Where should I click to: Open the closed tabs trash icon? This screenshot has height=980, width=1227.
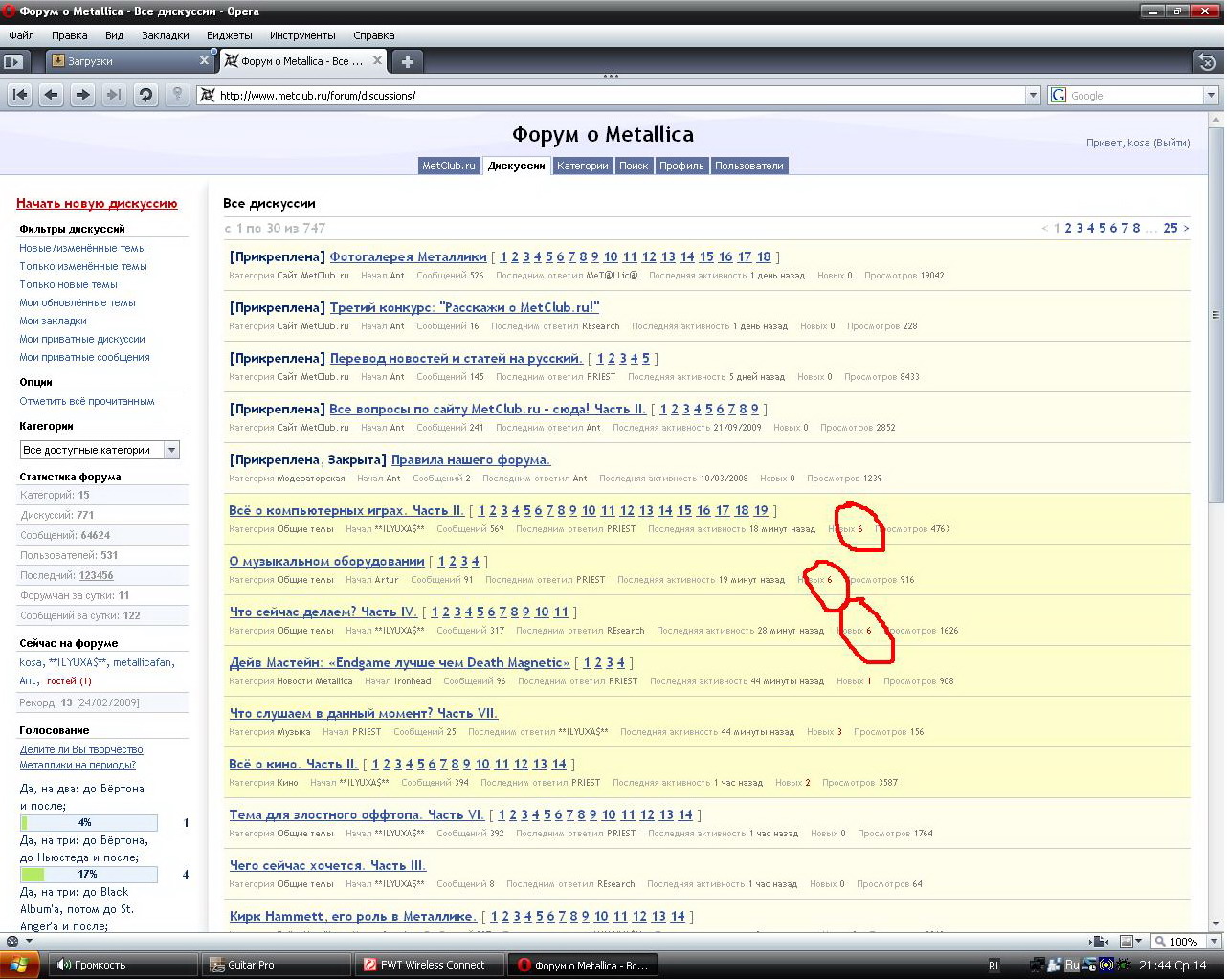1207,62
